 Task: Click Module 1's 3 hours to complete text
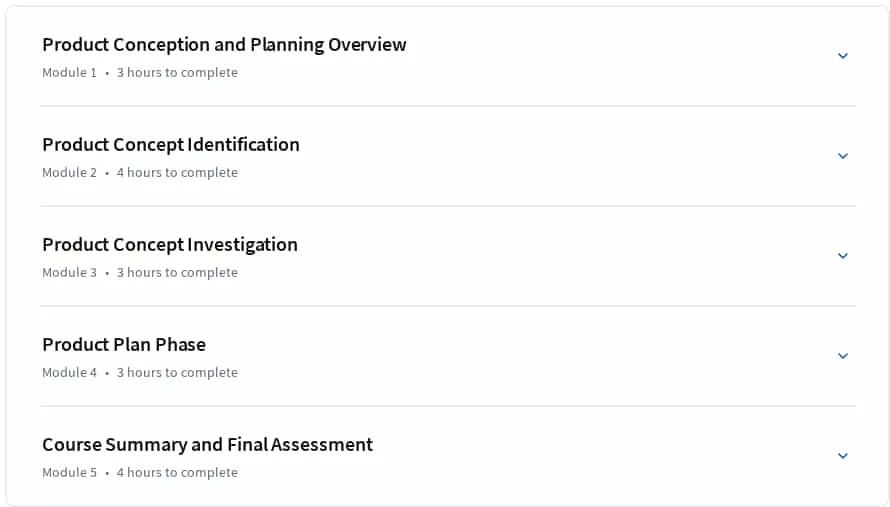(177, 73)
